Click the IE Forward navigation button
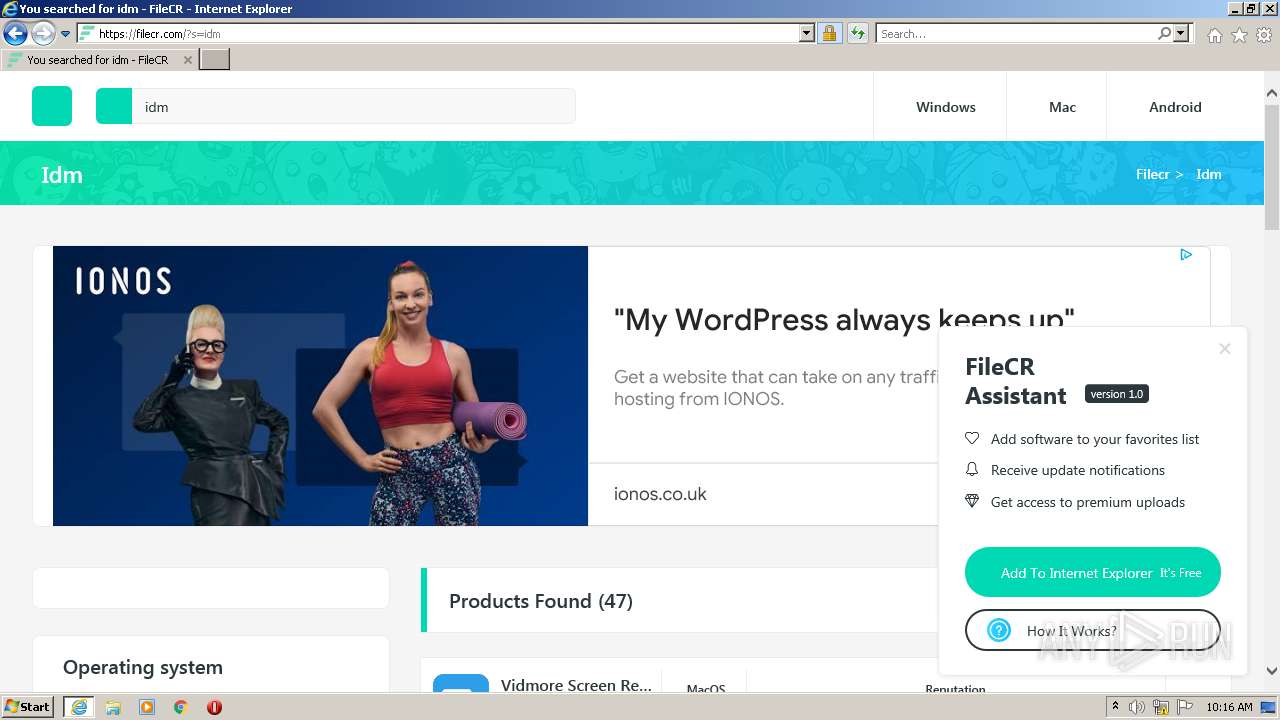 pos(42,34)
